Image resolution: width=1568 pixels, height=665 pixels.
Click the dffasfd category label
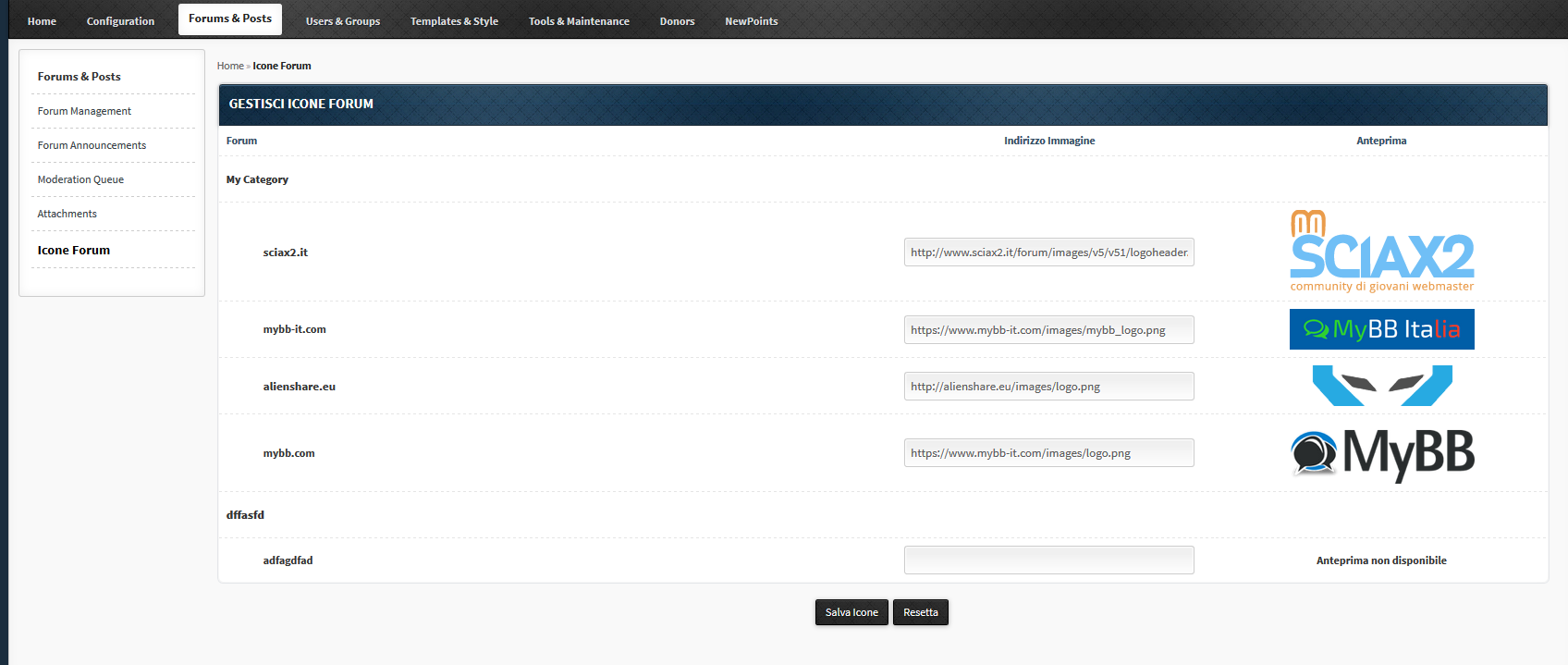tap(246, 515)
